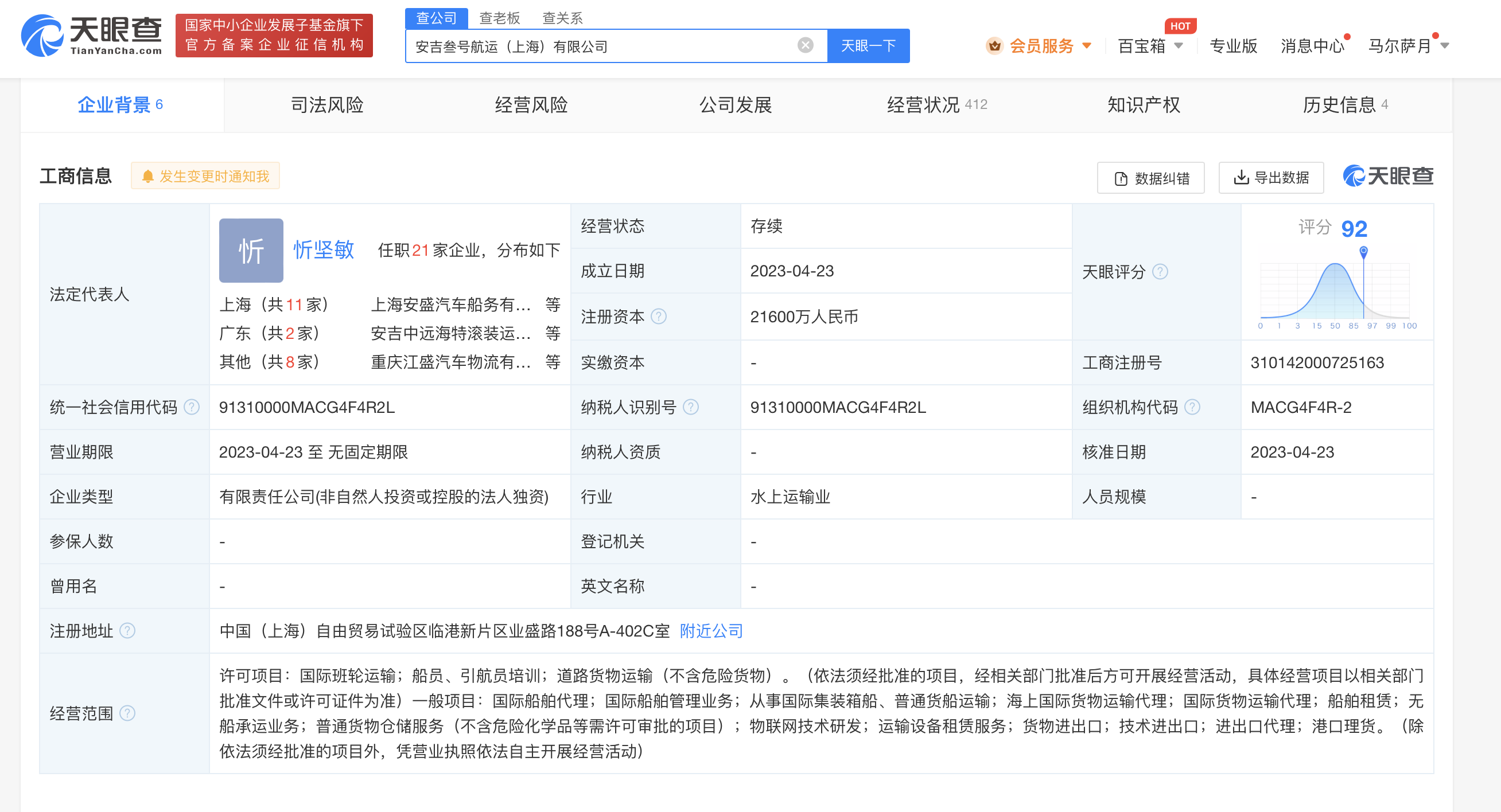Click the score marker pin on chart
The width and height of the screenshot is (1501, 812).
pyautogui.click(x=1363, y=252)
